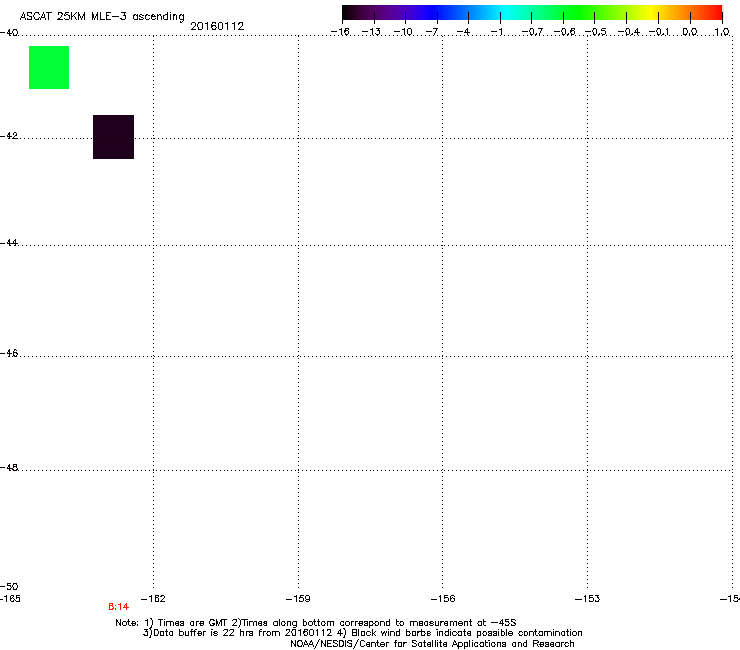Click the NOAA/NESDIS Center for Satellite Applications credit
740x650 pixels.
(432, 644)
